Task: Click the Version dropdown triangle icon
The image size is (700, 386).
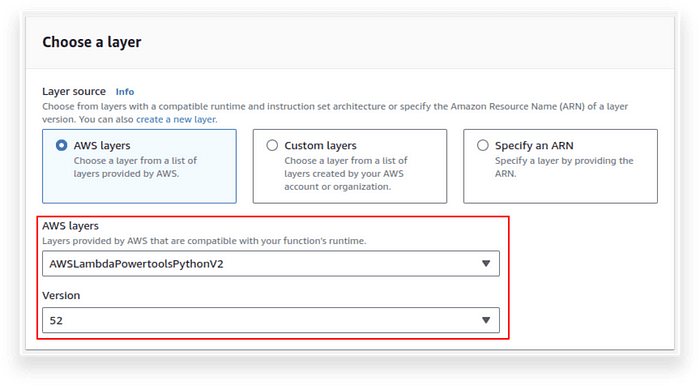Action: [486, 320]
